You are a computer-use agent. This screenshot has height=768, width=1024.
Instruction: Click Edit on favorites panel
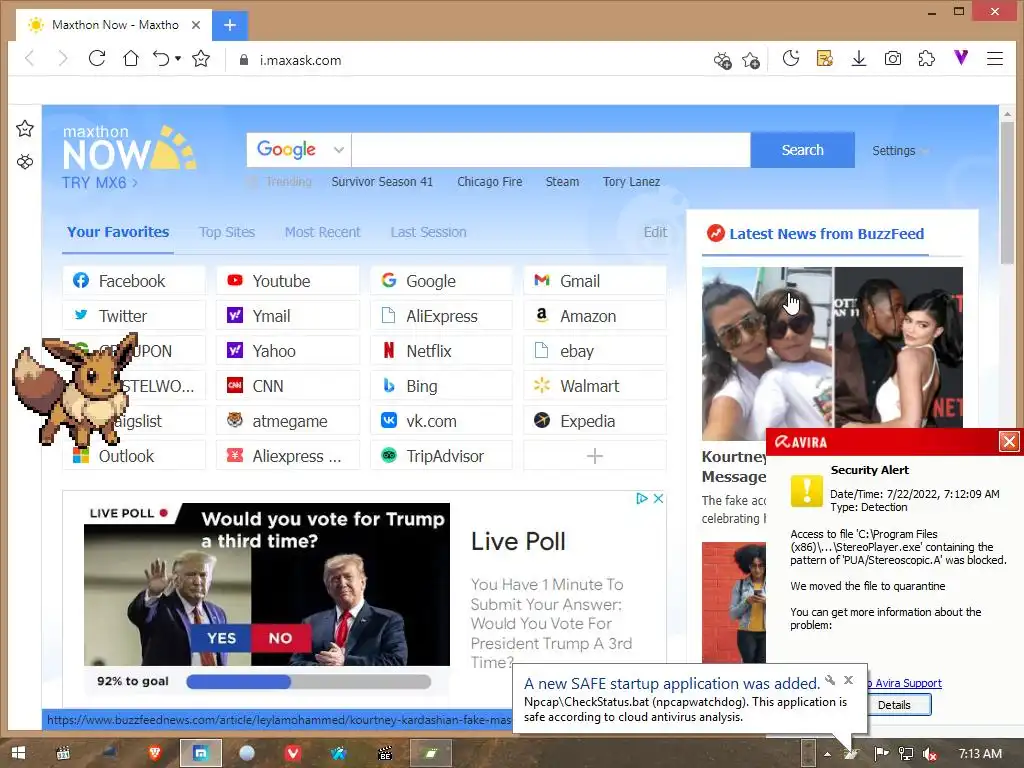point(655,232)
